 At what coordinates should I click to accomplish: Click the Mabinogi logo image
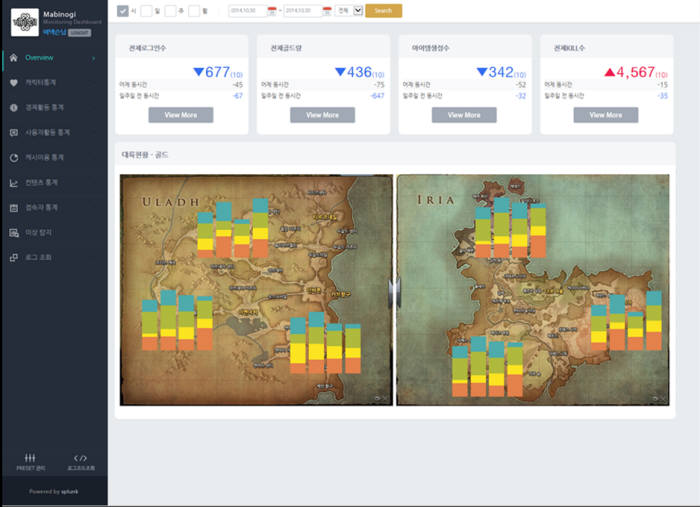[x=25, y=22]
